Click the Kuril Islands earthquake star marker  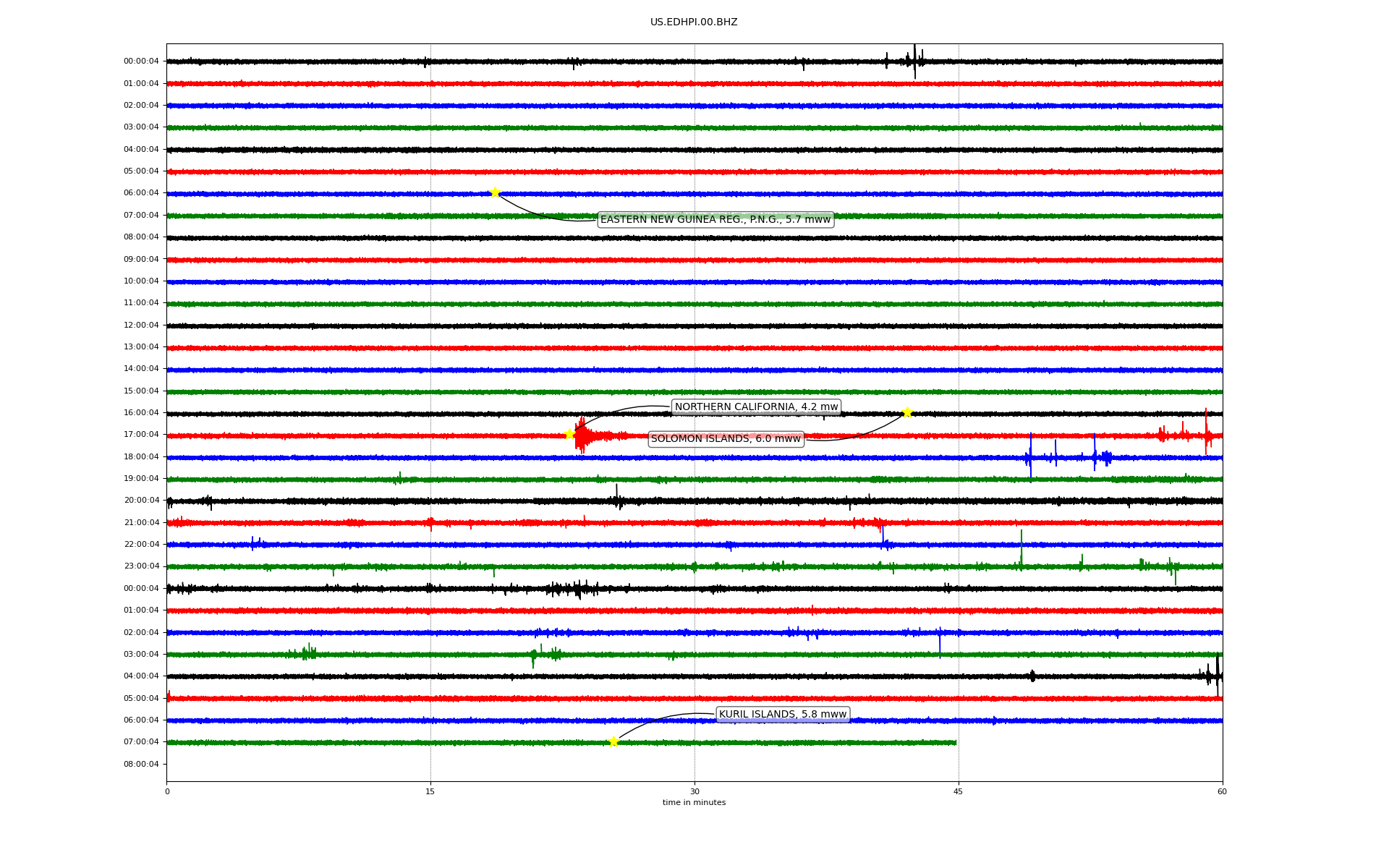(x=613, y=741)
